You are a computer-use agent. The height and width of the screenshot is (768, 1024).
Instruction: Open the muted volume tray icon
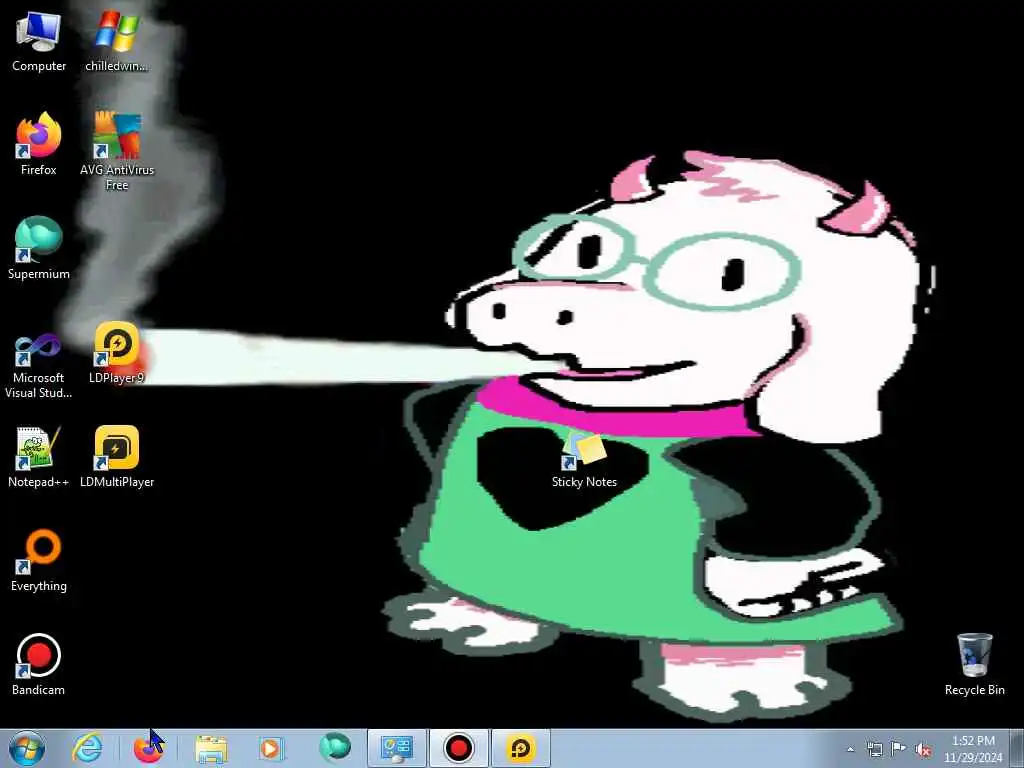[923, 749]
